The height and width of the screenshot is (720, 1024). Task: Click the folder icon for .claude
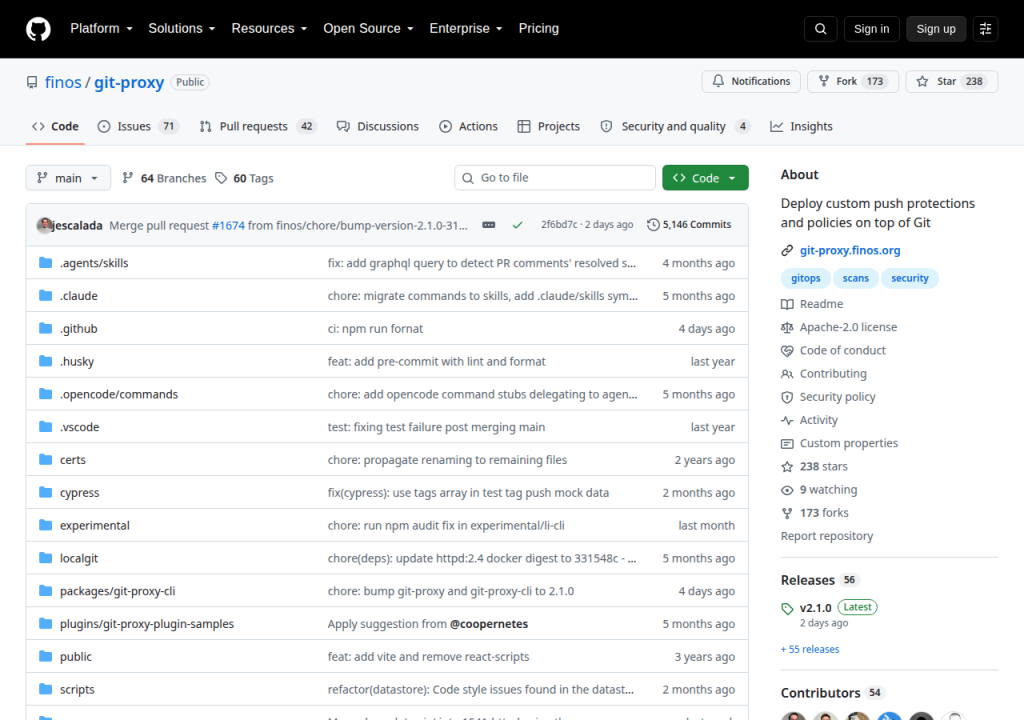45,295
